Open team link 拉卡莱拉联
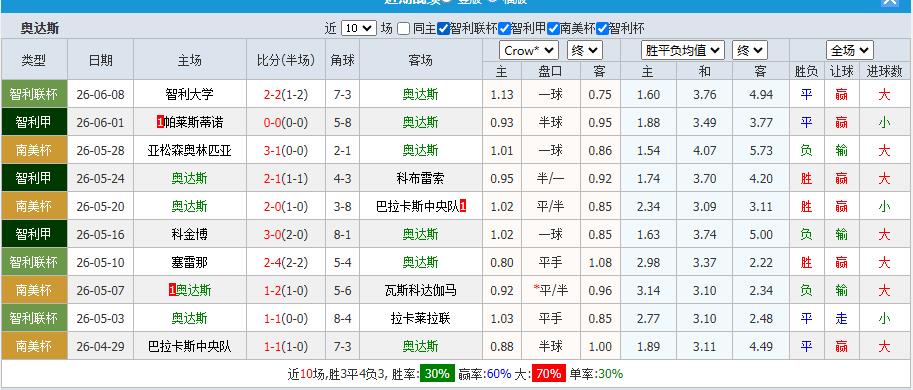 point(420,318)
